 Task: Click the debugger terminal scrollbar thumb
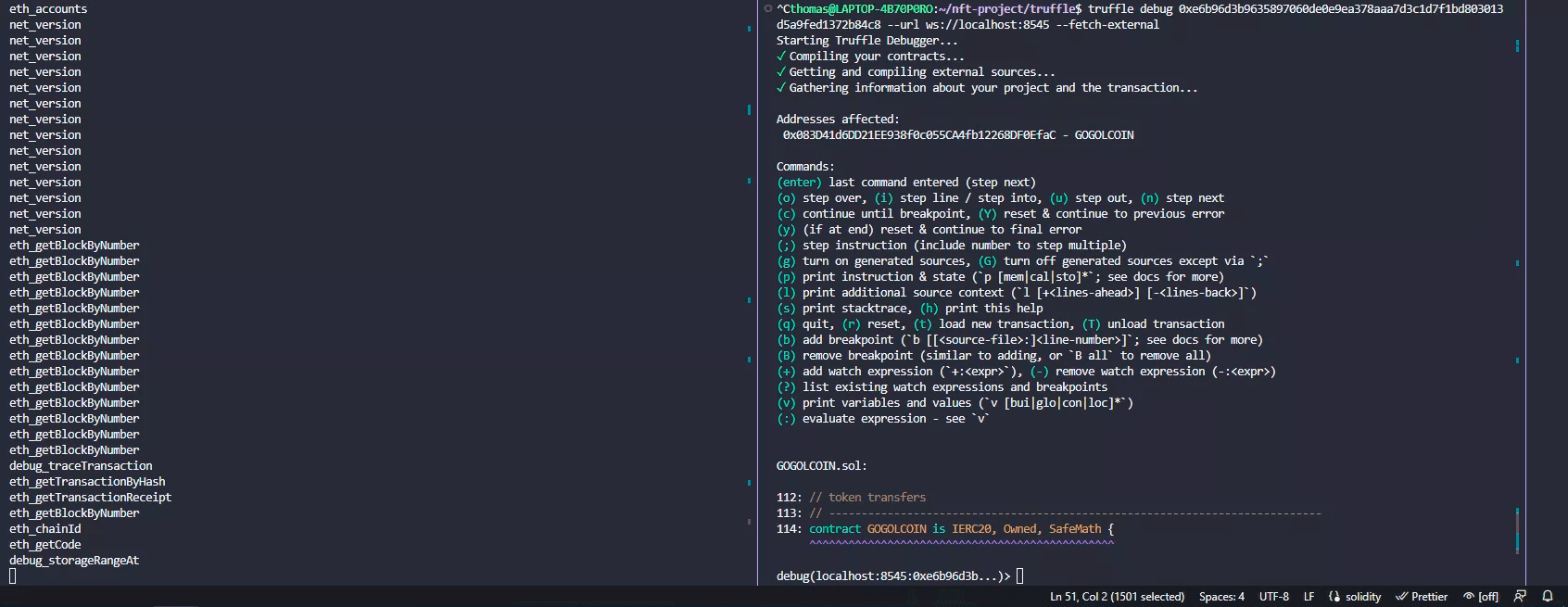tap(1517, 531)
